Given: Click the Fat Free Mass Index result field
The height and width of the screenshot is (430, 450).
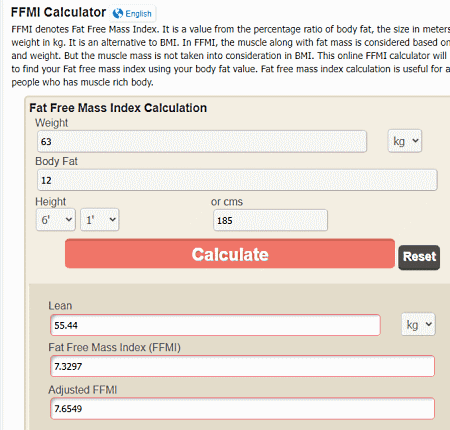Looking at the screenshot, I should point(242,366).
